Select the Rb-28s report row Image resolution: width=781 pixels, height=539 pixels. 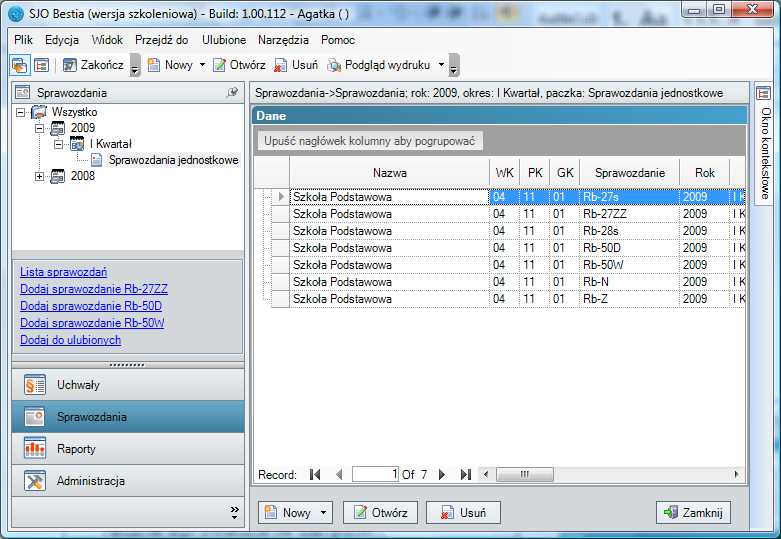point(508,231)
